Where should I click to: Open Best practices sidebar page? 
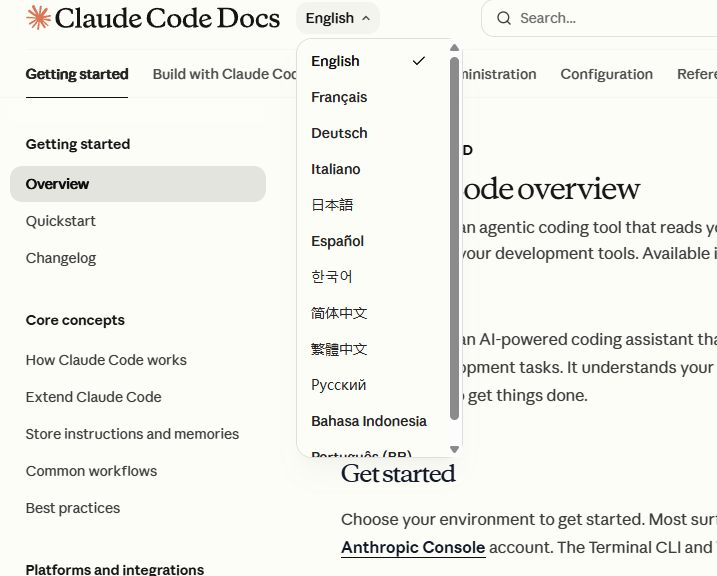tap(73, 508)
